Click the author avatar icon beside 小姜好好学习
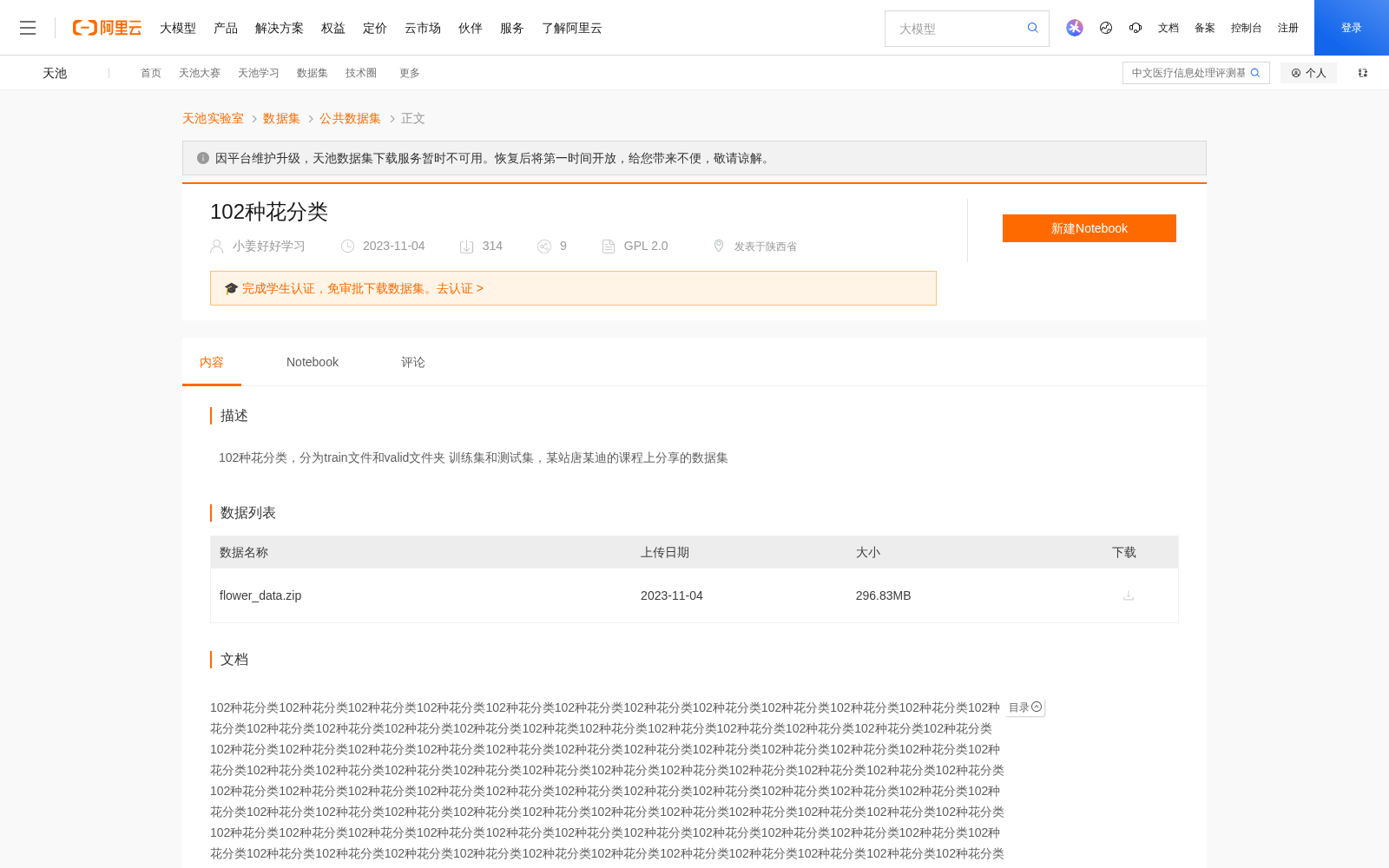Viewport: 1389px width, 868px height. pos(217,247)
